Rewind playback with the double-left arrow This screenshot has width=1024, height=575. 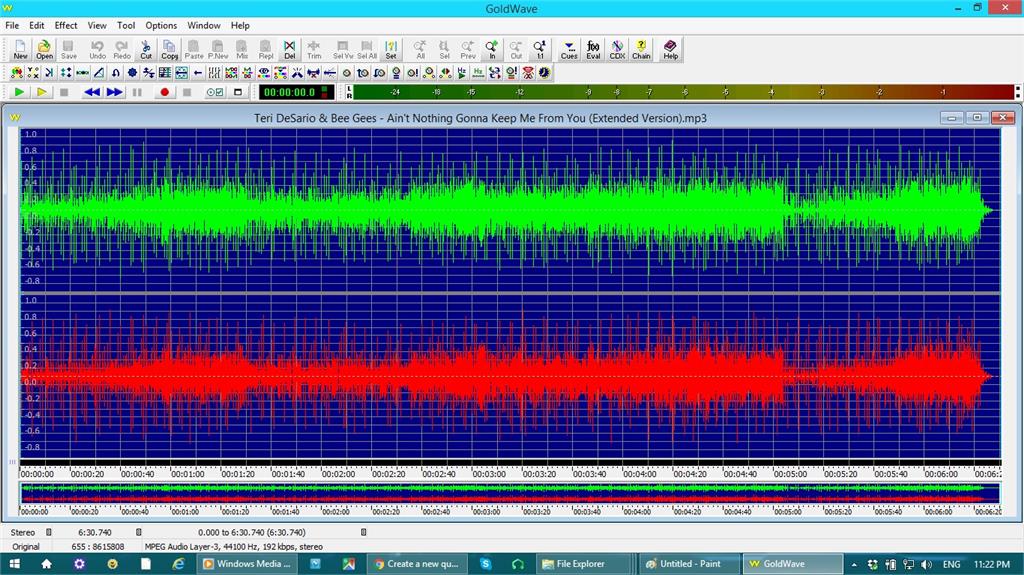click(91, 92)
